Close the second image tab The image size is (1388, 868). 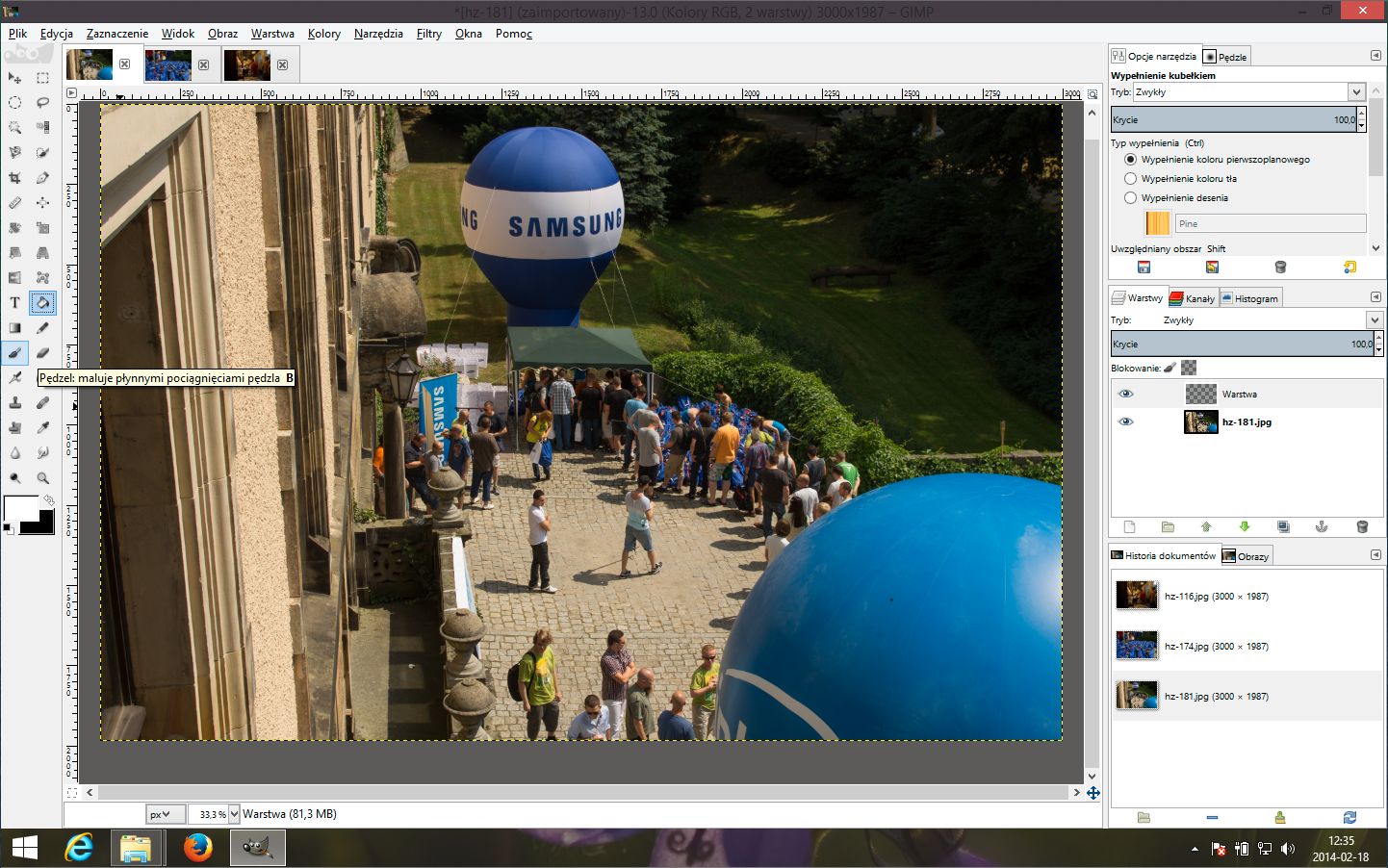[203, 64]
